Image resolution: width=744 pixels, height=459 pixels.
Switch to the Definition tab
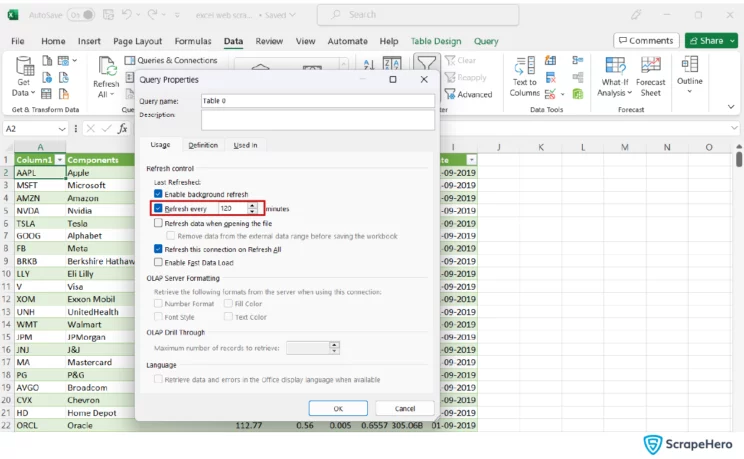203,145
